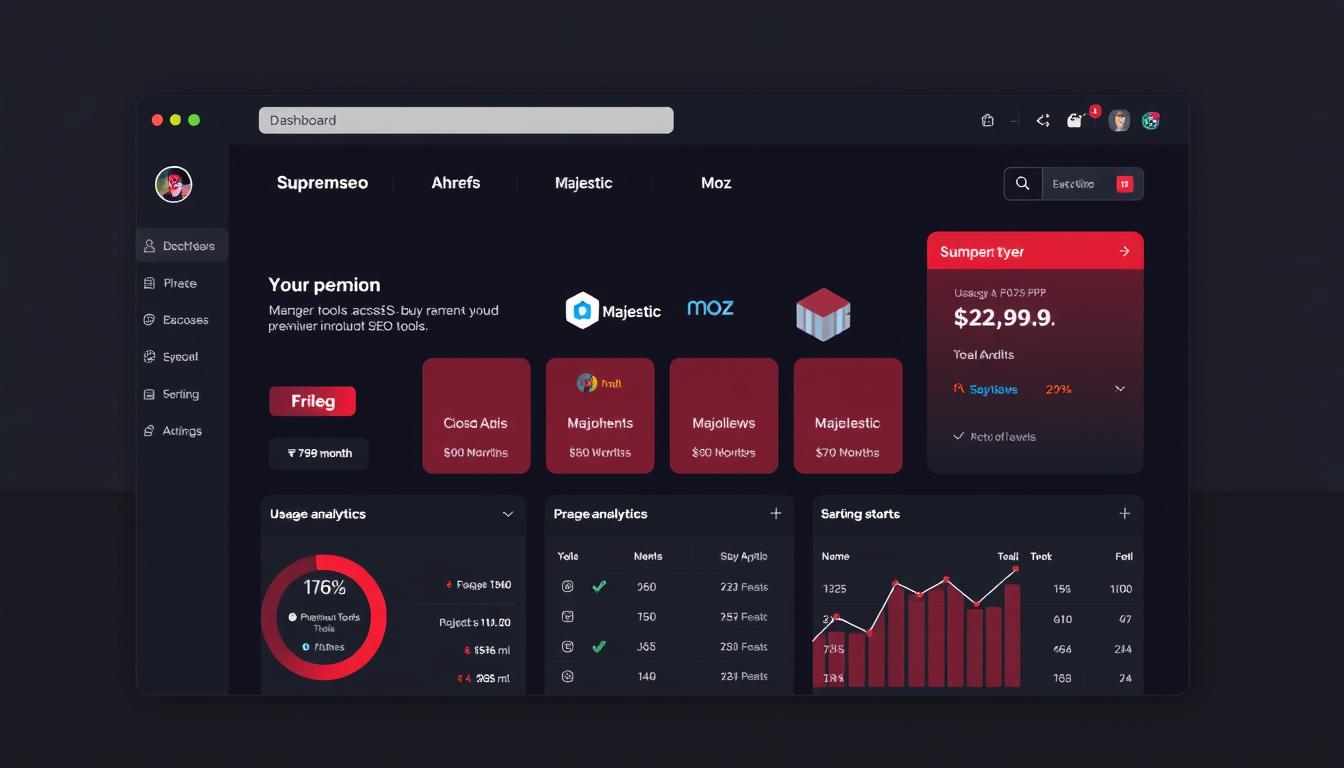Screen dimensions: 1344x768
Task: Click the bag icon in the title bar
Action: (x=988, y=120)
